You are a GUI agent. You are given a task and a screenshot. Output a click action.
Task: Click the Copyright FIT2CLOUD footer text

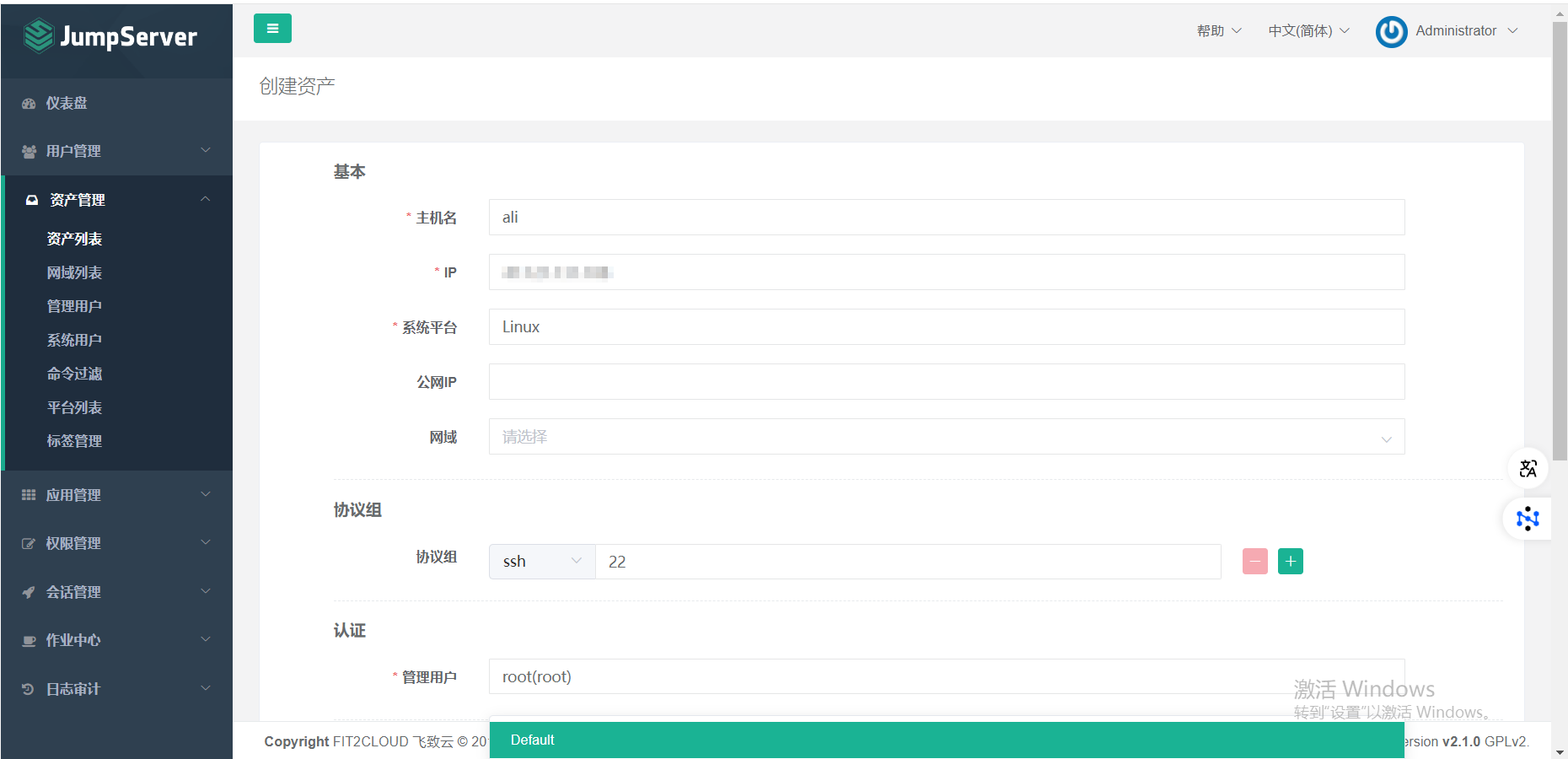(x=376, y=741)
